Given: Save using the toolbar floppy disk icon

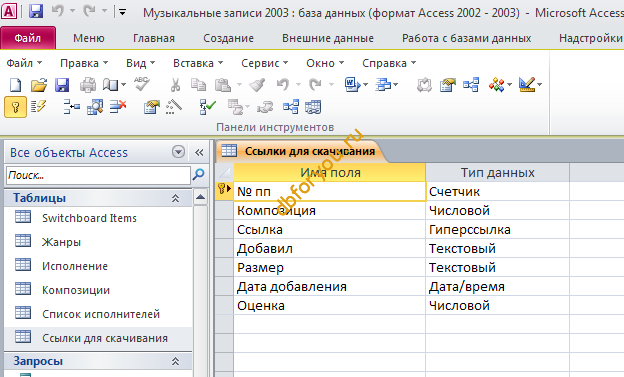Looking at the screenshot, I should pos(62,85).
